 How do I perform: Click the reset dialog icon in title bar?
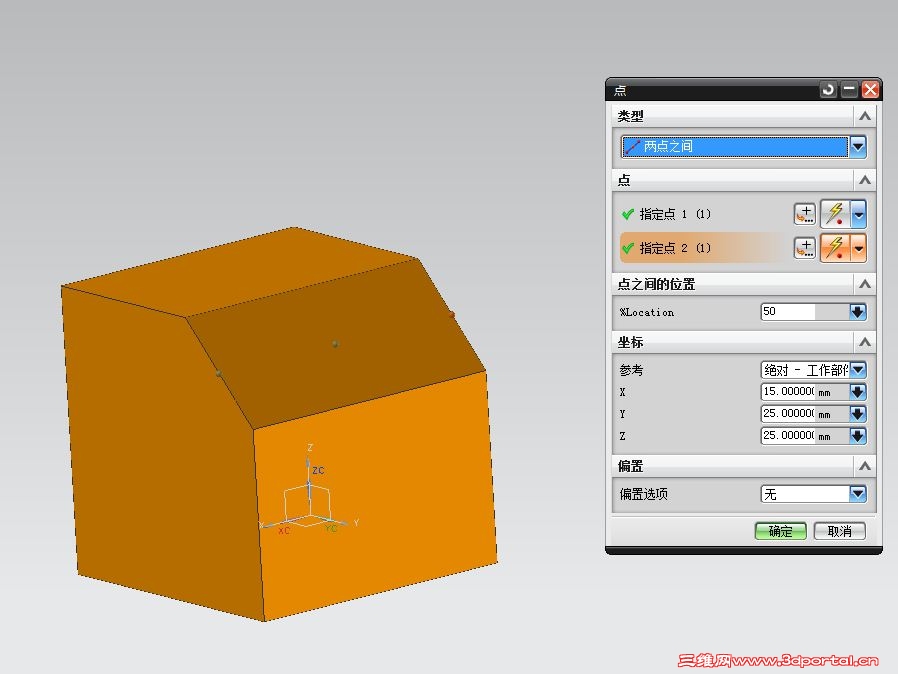click(828, 90)
